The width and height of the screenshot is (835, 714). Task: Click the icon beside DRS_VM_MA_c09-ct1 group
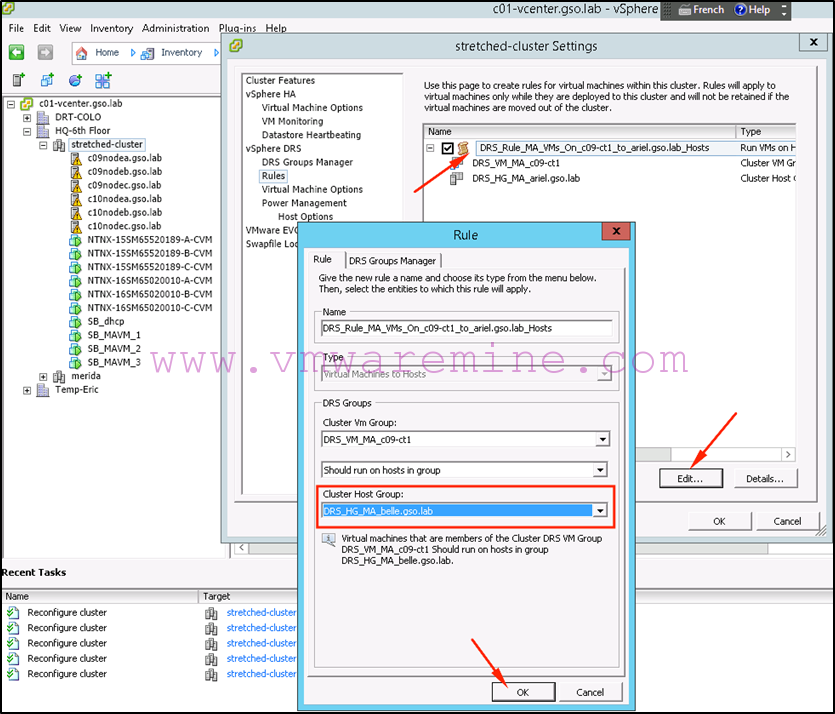(456, 163)
